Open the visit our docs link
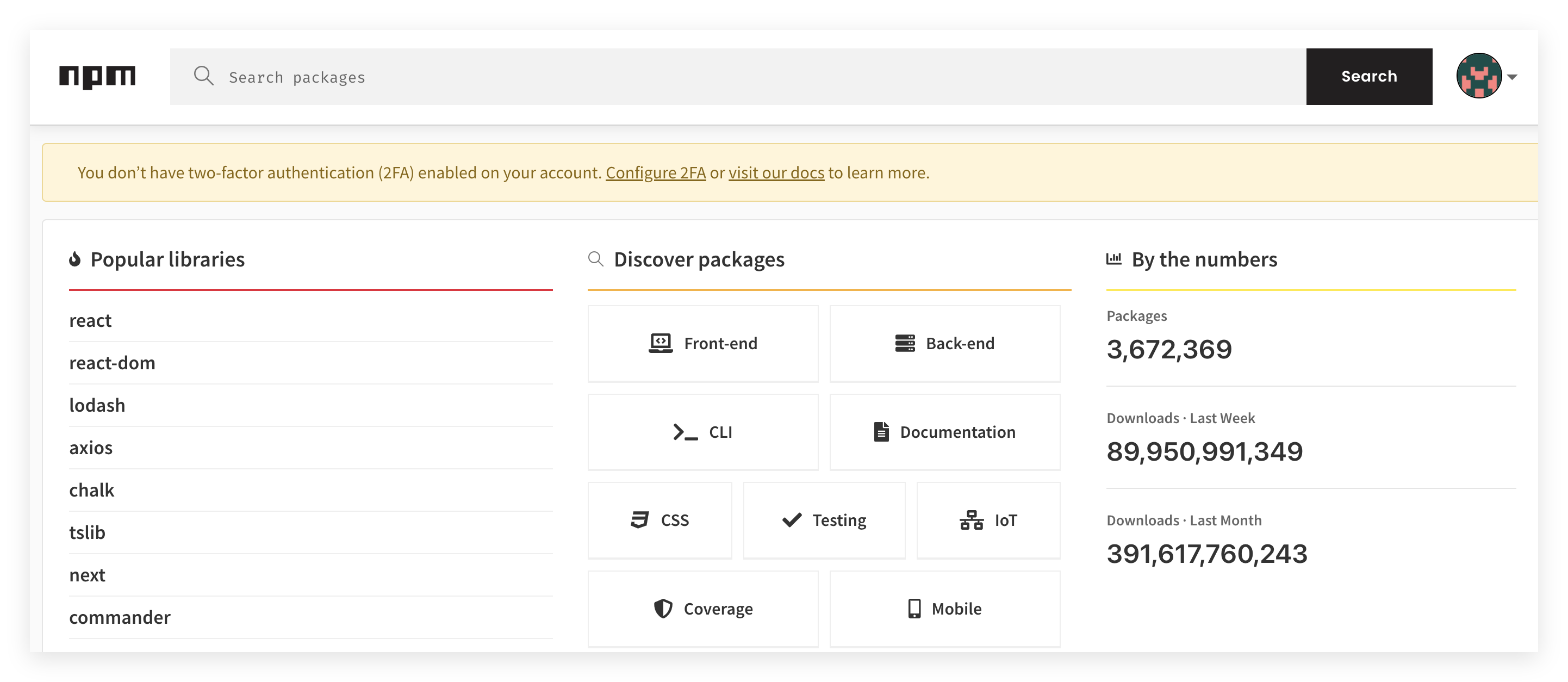Image resolution: width=1568 pixels, height=682 pixels. click(776, 173)
